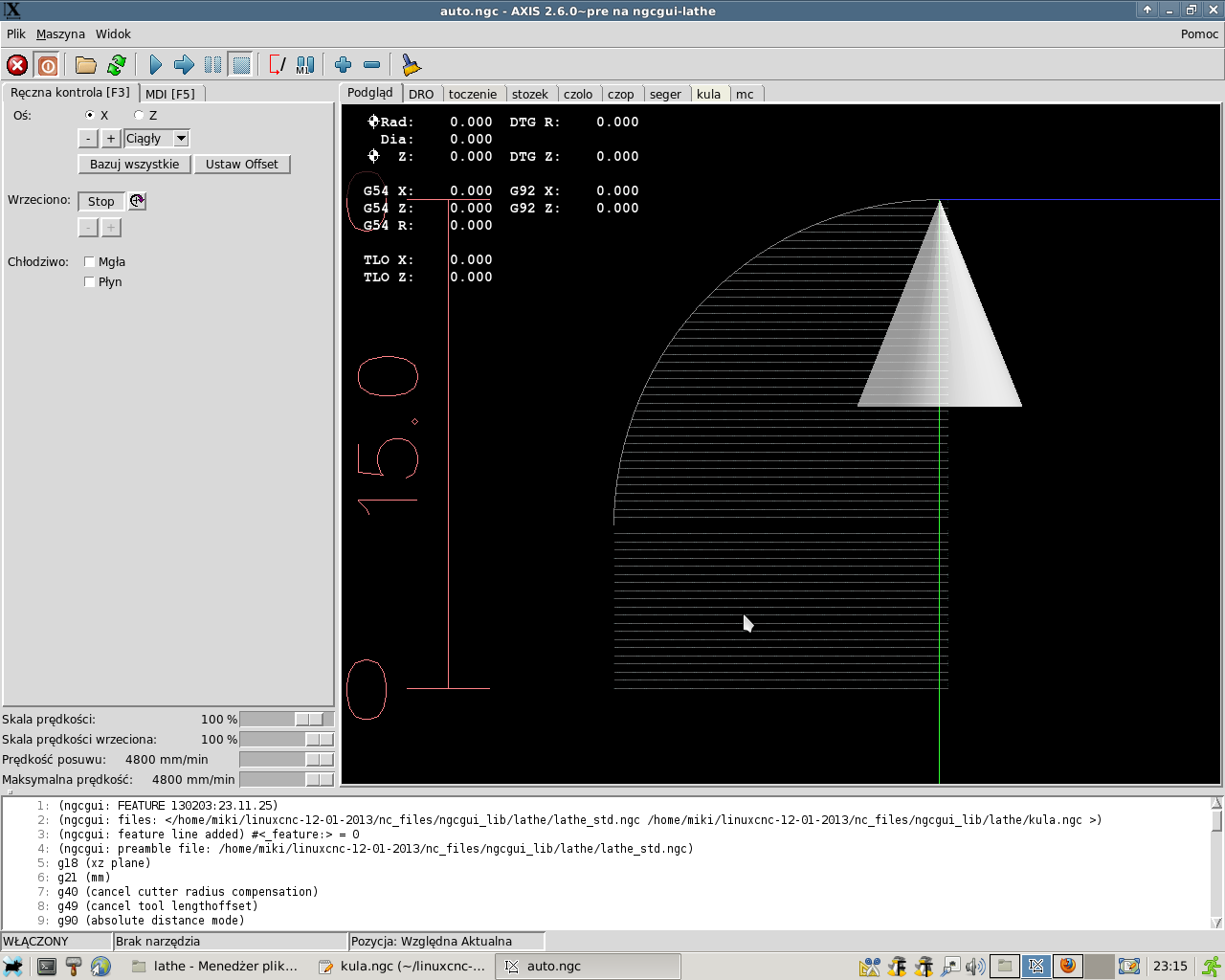
Task: Open the Plik menu
Action: 16,33
